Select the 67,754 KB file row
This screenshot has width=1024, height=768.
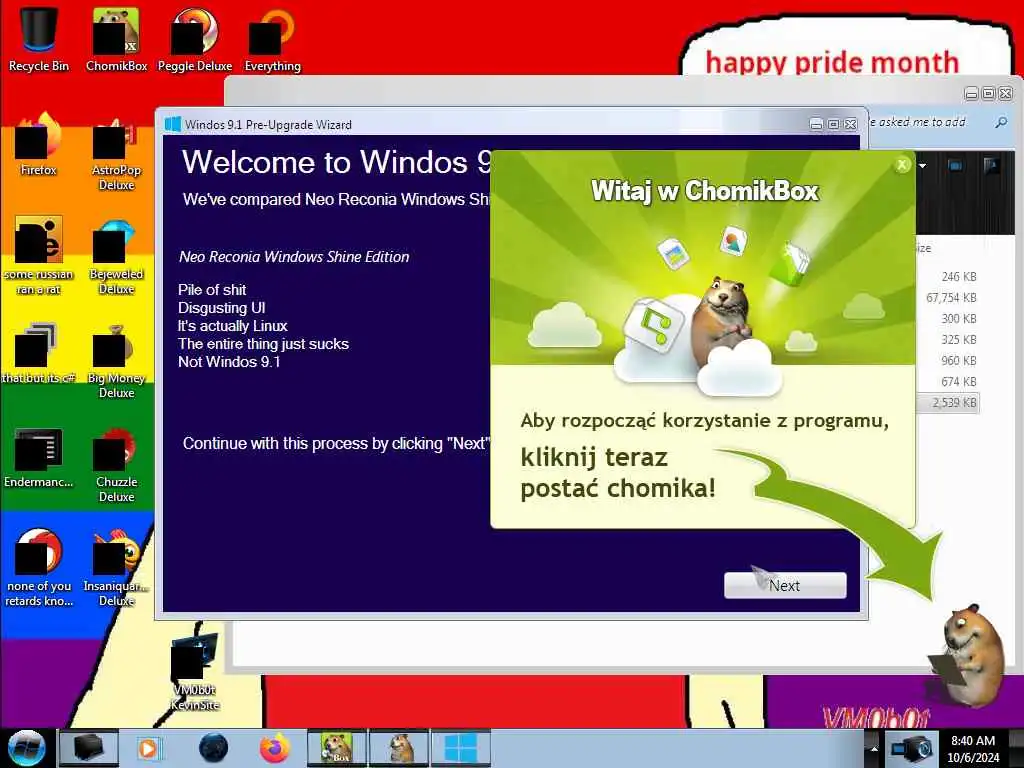coord(948,298)
